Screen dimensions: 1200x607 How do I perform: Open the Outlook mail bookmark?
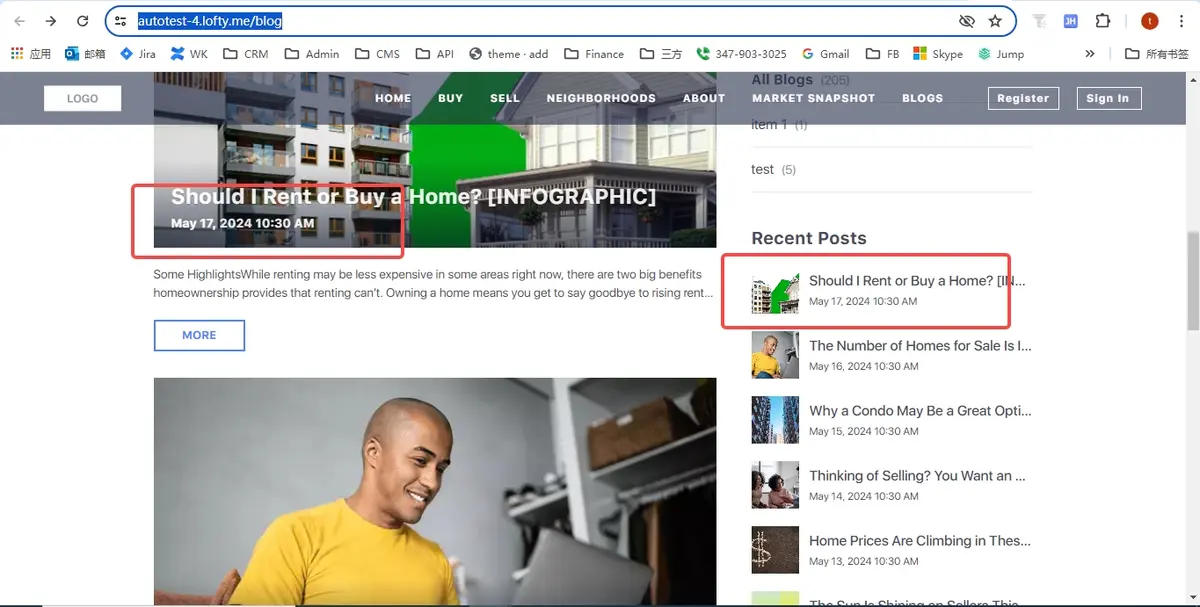85,54
